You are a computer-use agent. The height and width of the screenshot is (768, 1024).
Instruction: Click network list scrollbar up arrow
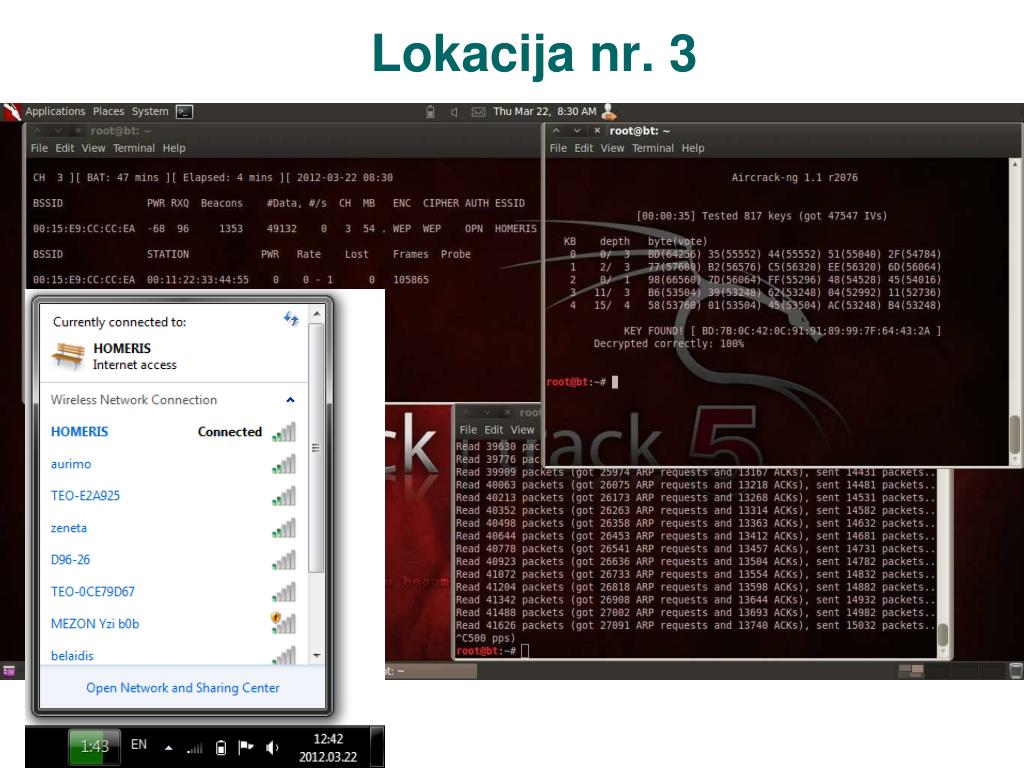(316, 314)
